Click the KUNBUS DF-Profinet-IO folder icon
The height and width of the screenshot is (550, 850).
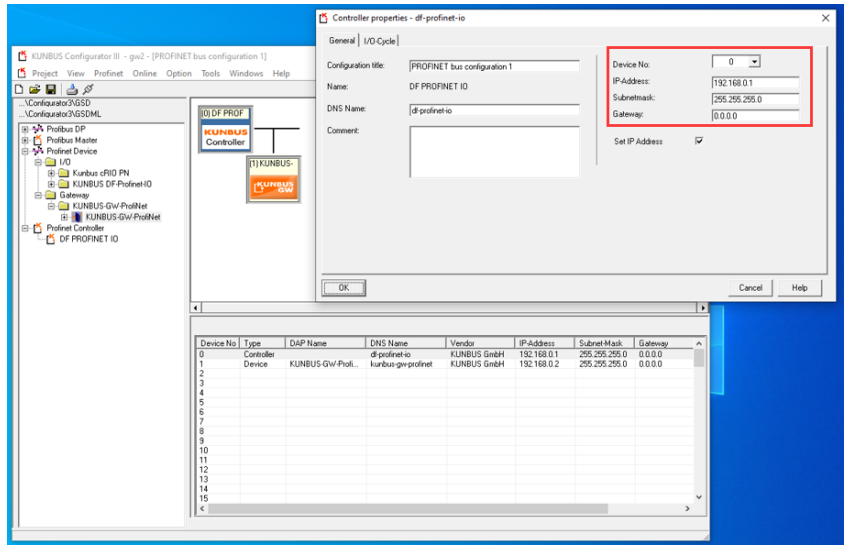click(x=64, y=184)
